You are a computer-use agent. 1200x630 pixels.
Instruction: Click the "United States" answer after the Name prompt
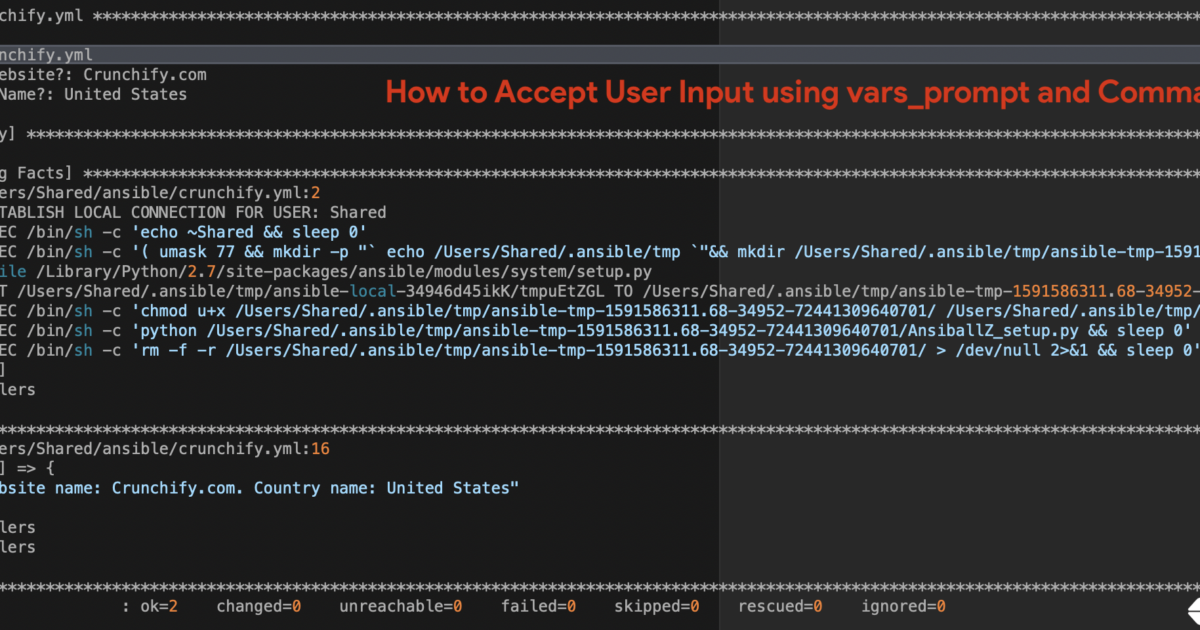pos(125,94)
